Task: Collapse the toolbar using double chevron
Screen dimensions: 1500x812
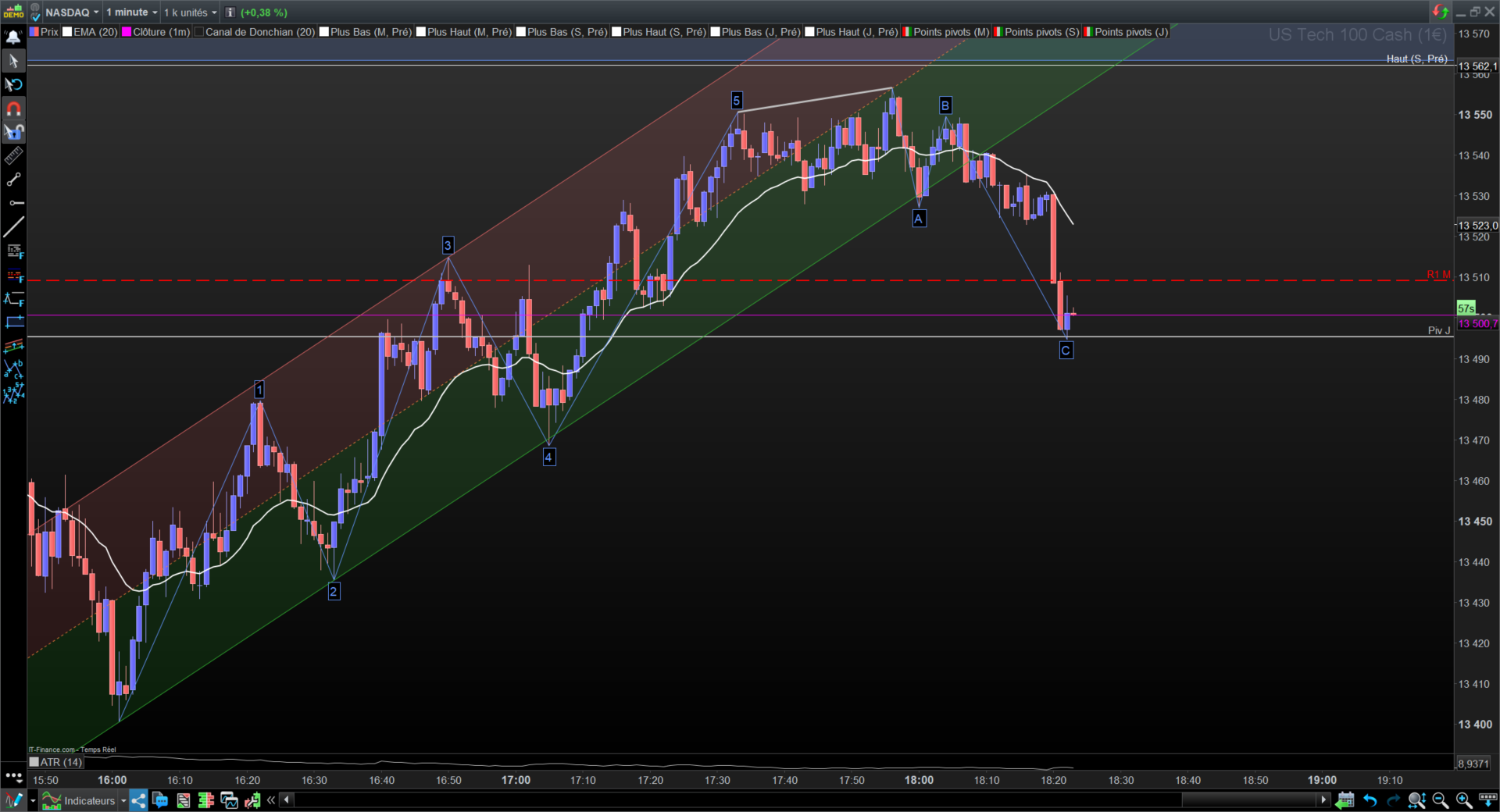Action: click(x=271, y=800)
